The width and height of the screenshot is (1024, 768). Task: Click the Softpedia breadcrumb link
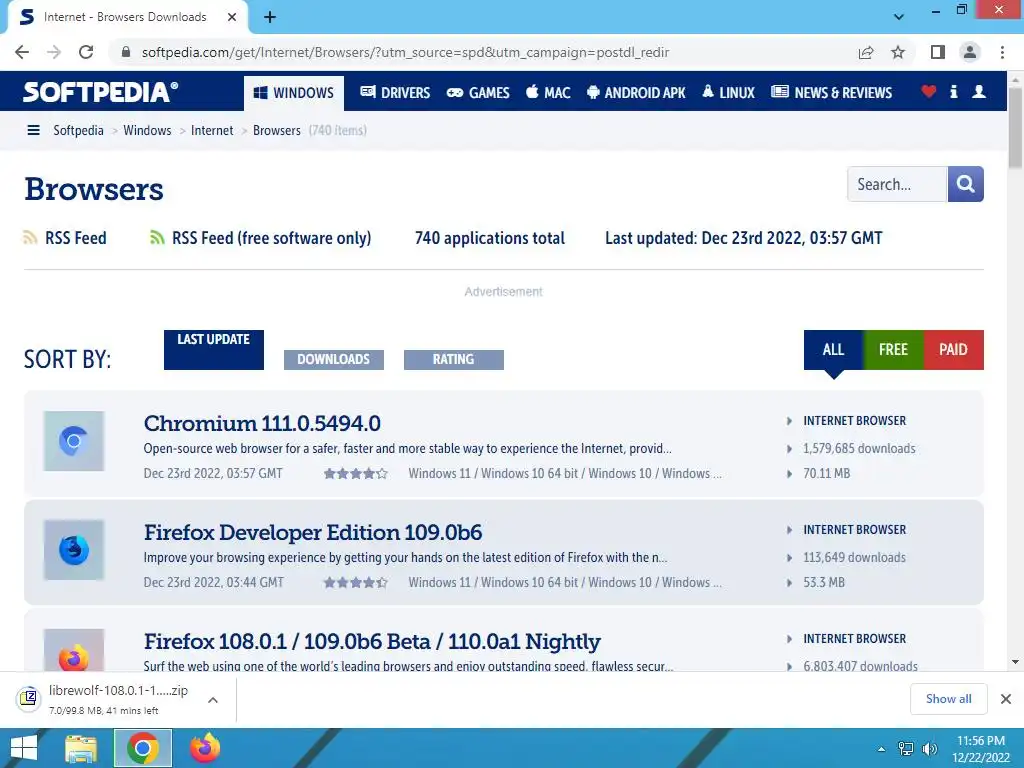78,131
